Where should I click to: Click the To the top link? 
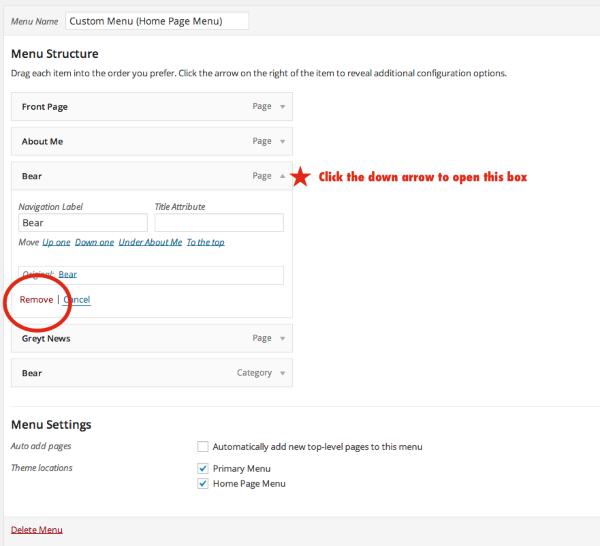(205, 242)
